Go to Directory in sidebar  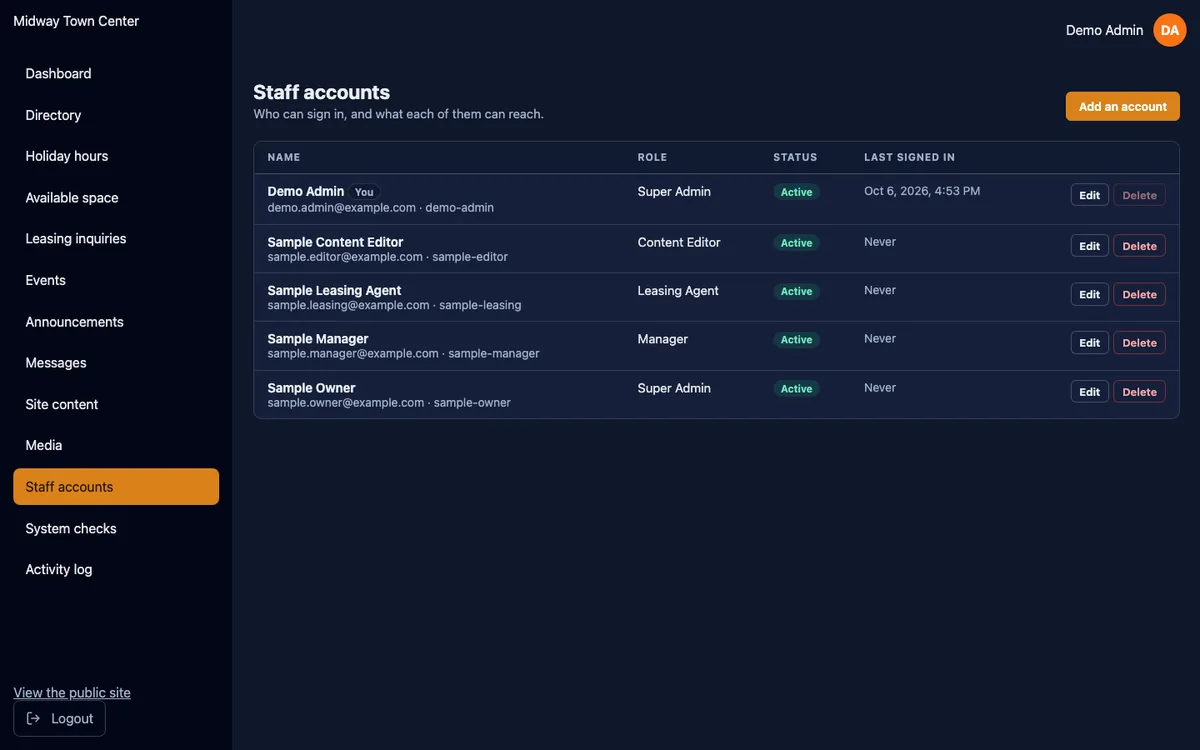coord(116,115)
